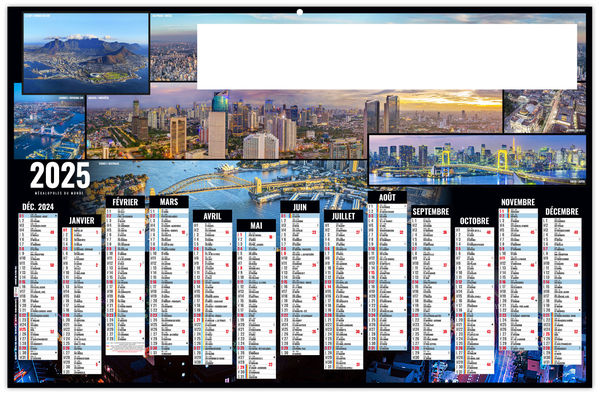Click the Table Mountain coastal city photo
This screenshot has height=395, width=600.
86,53
